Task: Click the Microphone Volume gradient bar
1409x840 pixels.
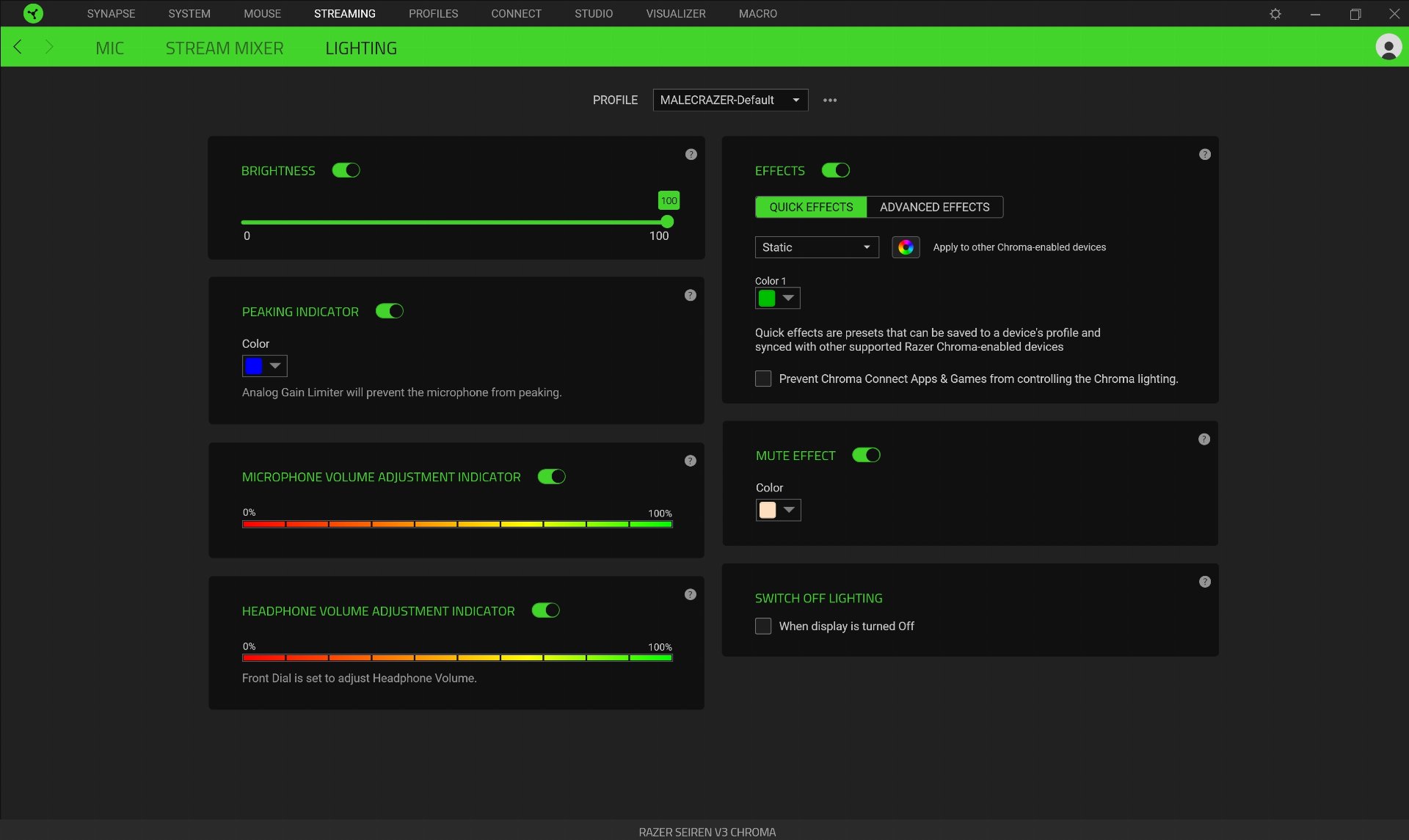Action: click(457, 524)
